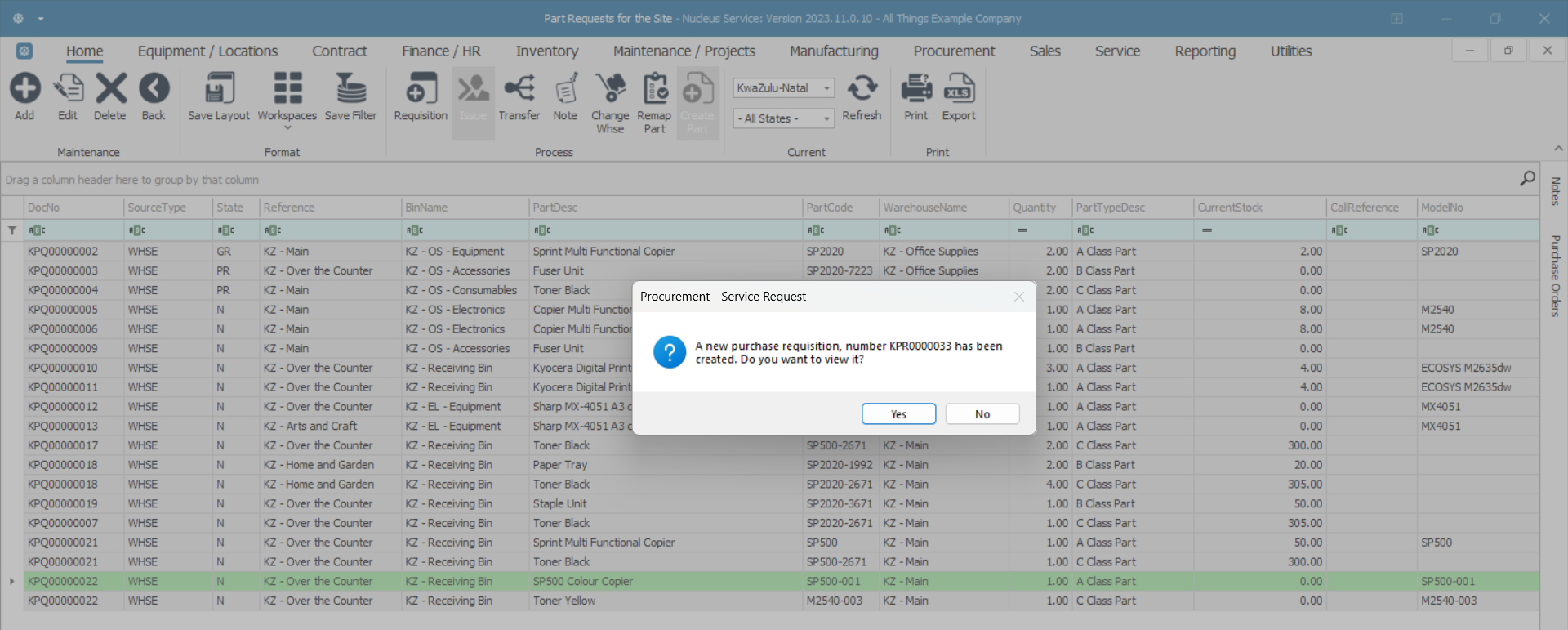Open the Inventory tab
The width and height of the screenshot is (1568, 630).
[547, 51]
